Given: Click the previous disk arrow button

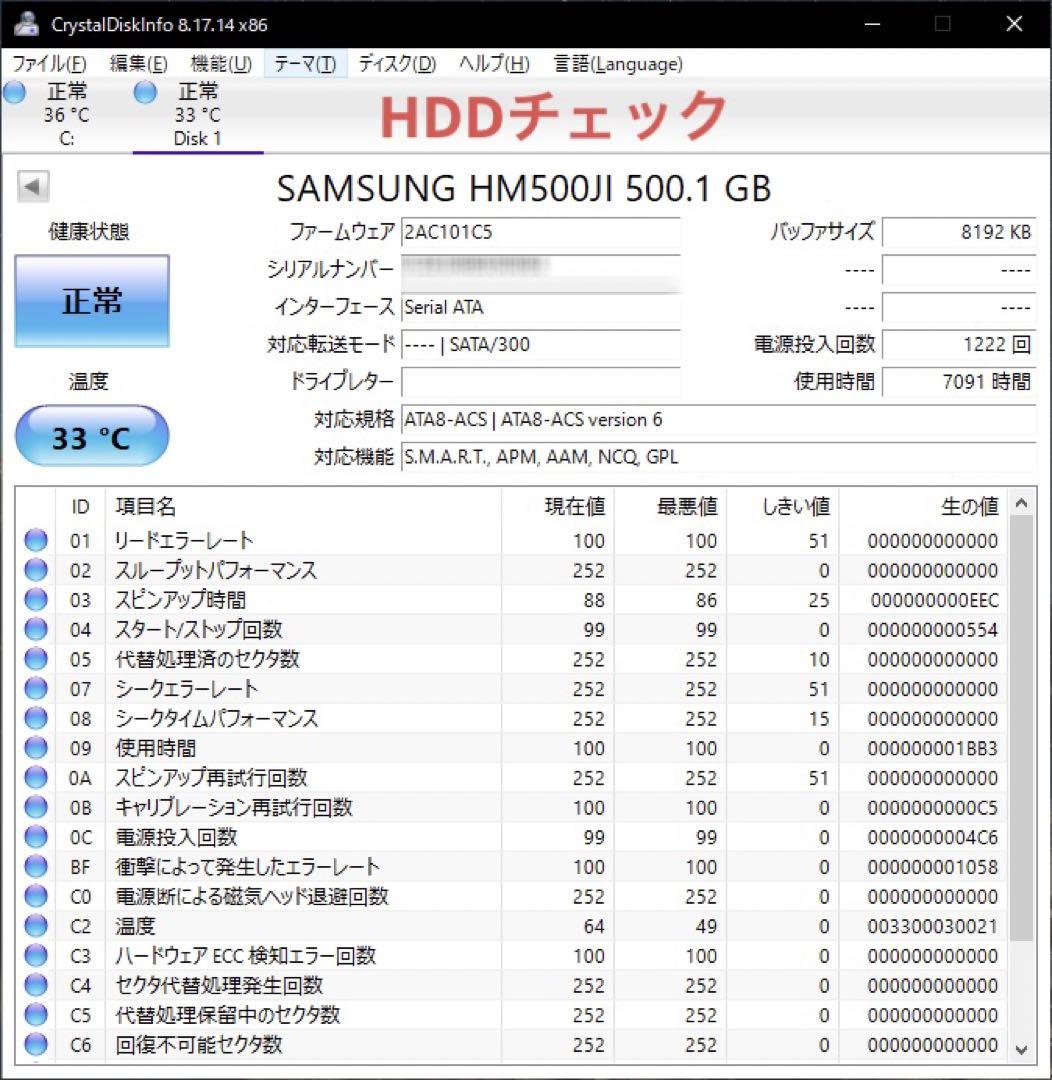Looking at the screenshot, I should 32,187.
